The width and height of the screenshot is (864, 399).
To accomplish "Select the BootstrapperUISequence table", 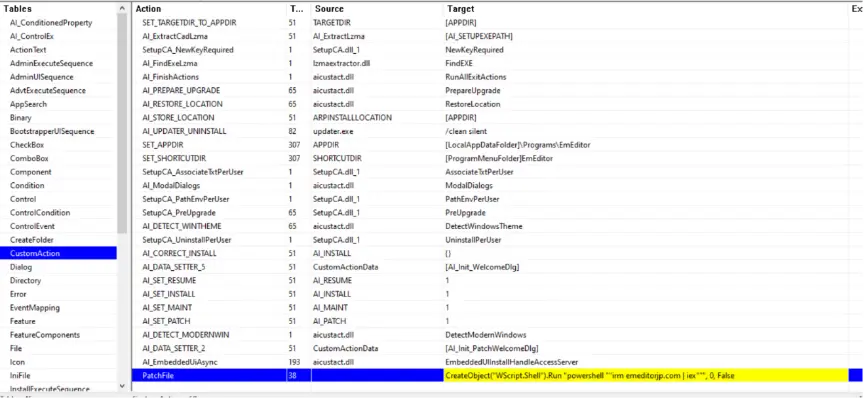I will 52,131.
